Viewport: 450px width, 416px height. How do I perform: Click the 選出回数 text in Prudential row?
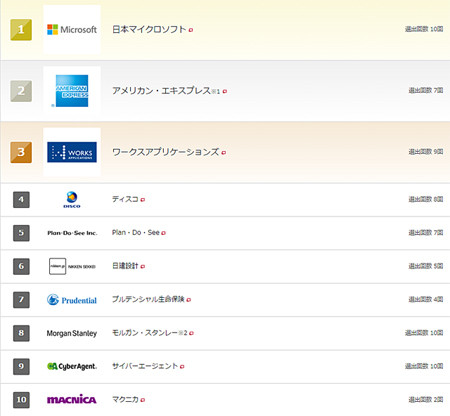coord(426,299)
